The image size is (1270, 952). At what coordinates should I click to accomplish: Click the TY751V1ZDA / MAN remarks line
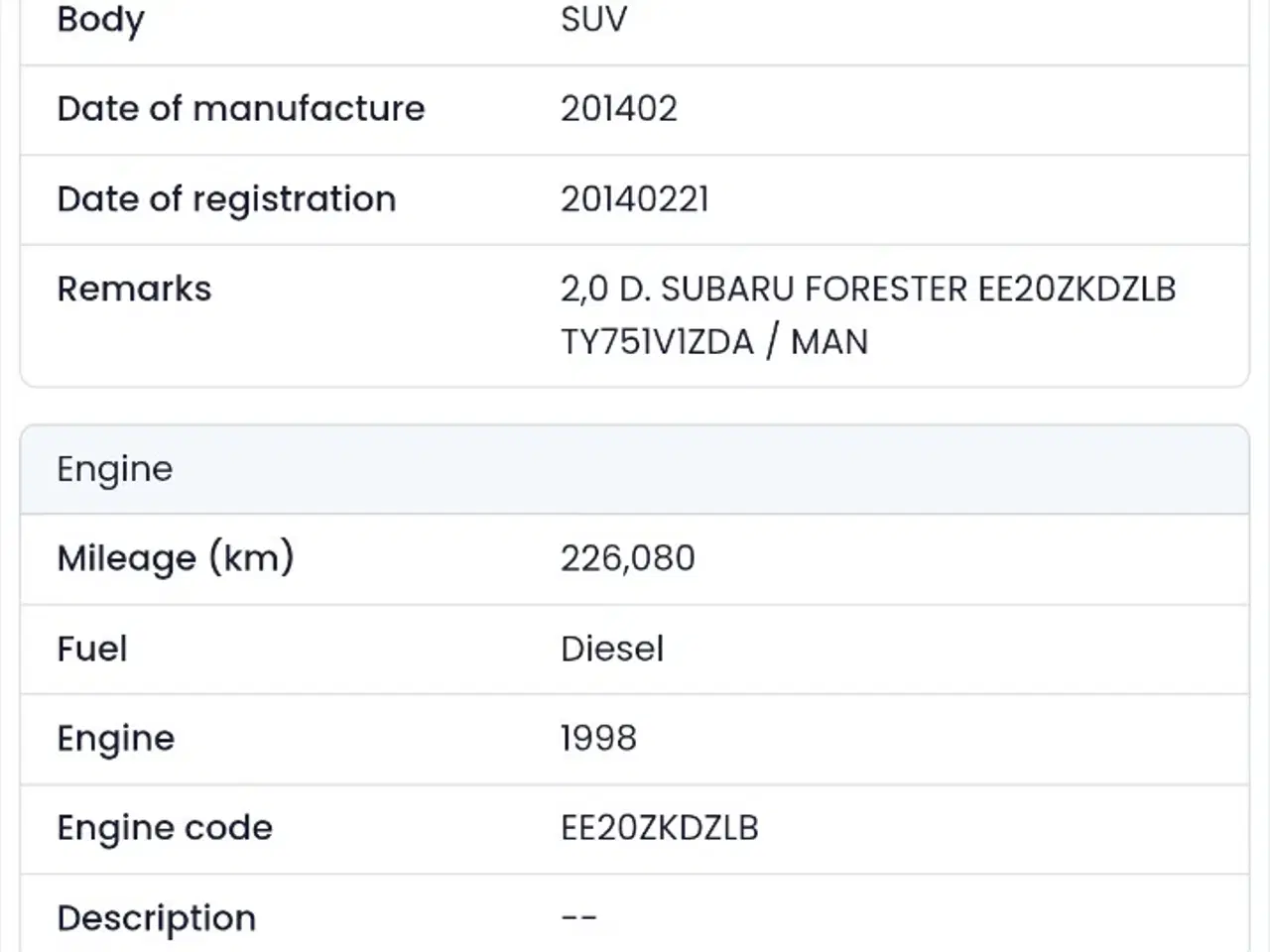pos(713,342)
